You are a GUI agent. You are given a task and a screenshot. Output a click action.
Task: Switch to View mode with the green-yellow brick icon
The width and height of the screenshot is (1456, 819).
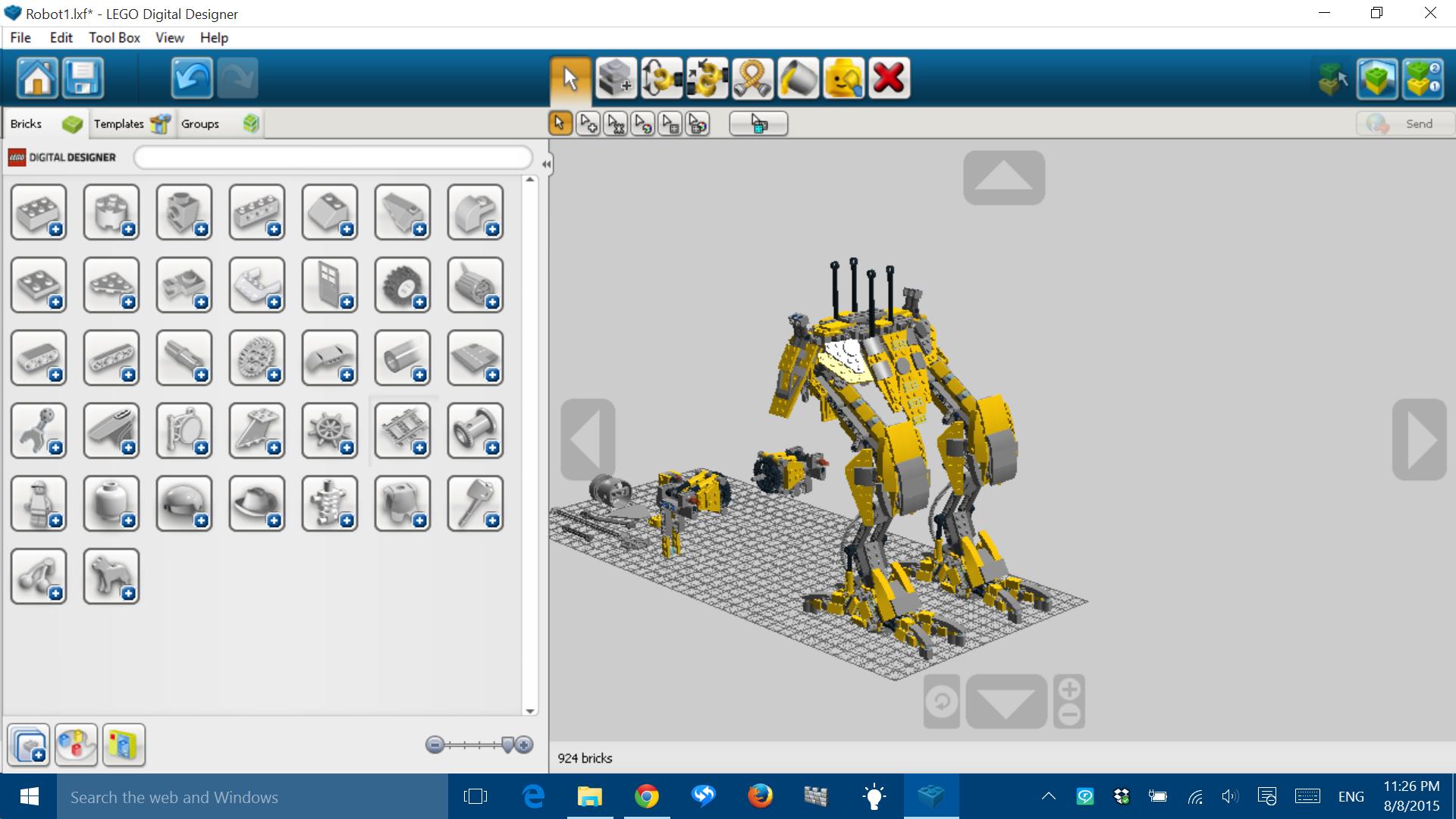tap(1378, 78)
